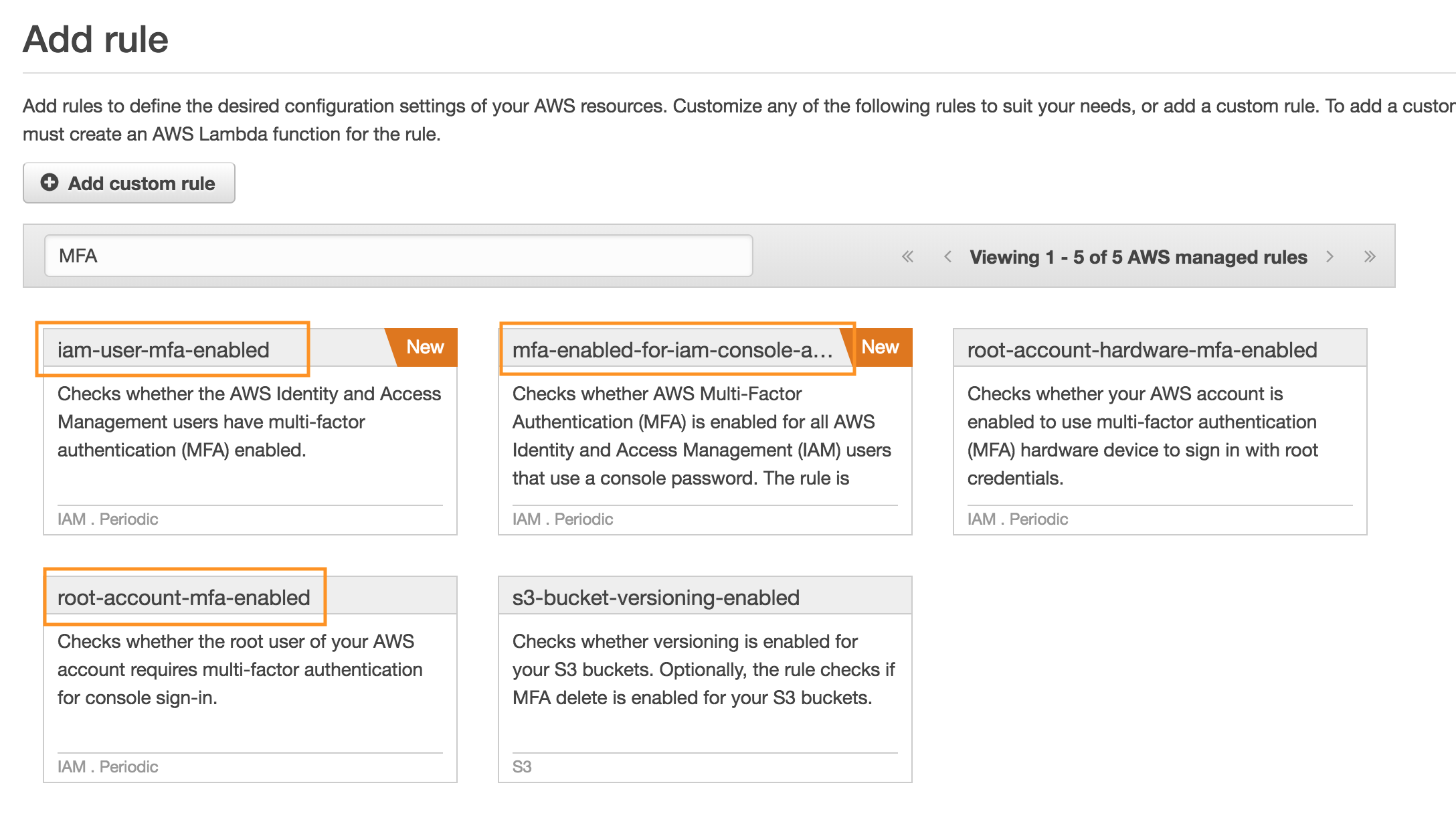Go to next page of rules
The width and height of the screenshot is (1456, 838).
point(1330,256)
